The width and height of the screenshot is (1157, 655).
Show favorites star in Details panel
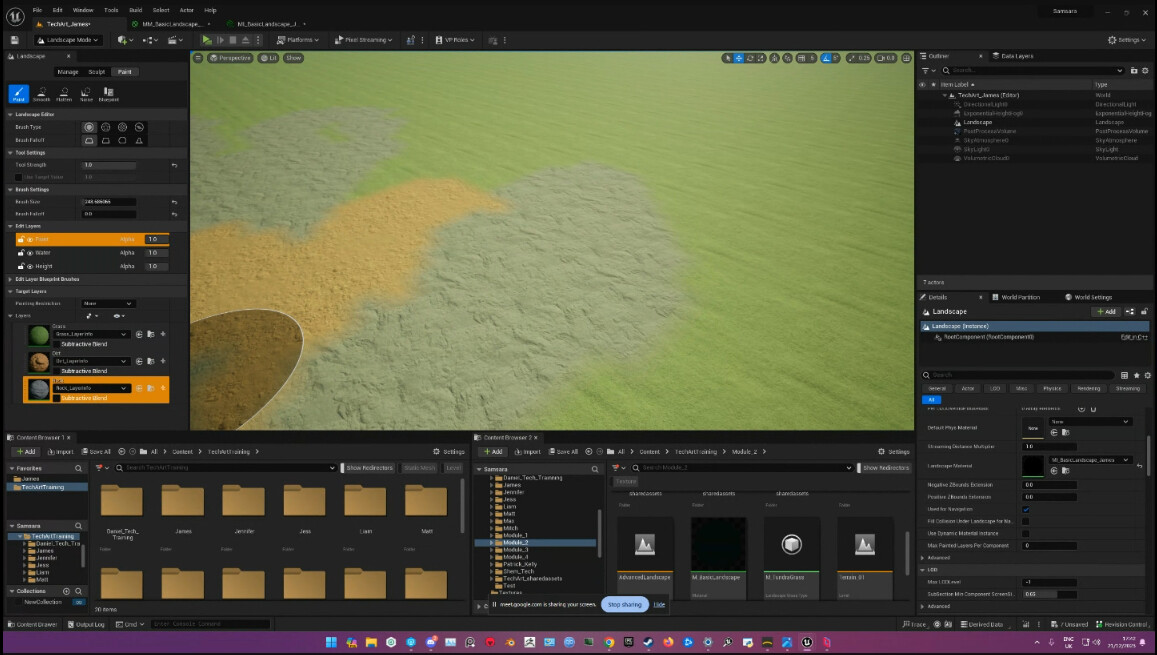[x=1136, y=375]
